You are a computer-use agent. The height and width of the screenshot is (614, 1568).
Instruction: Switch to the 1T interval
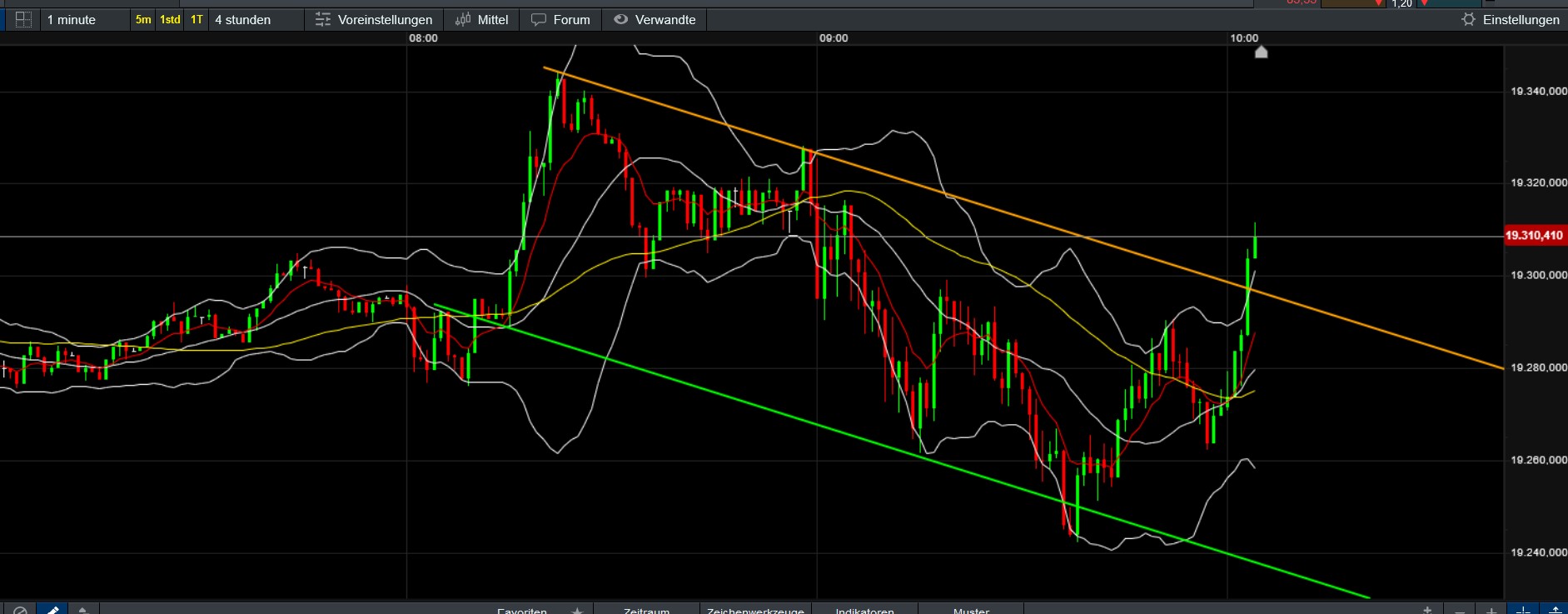coord(197,19)
